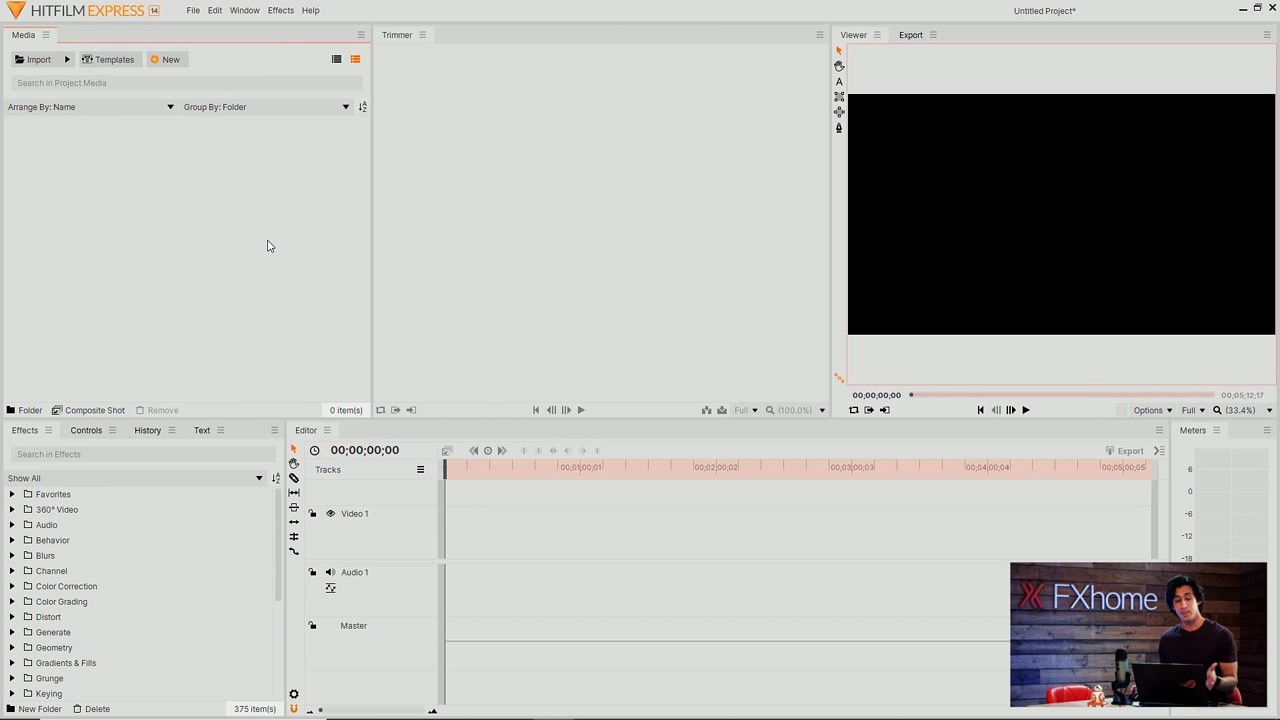Viewport: 1280px width, 720px height.
Task: Toggle visibility of the Video 1 track
Action: [330, 513]
